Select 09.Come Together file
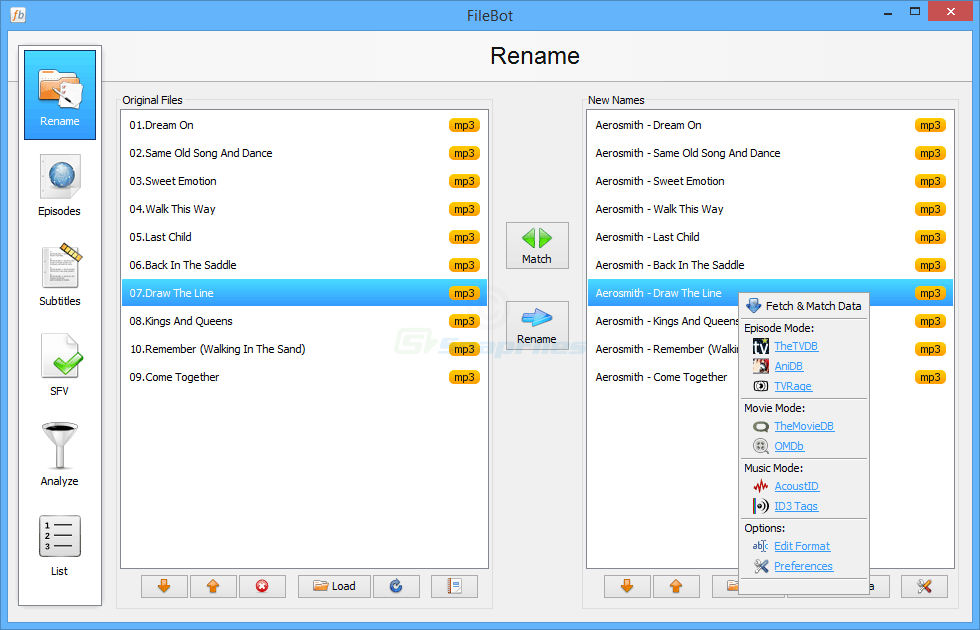980x630 pixels. [x=304, y=378]
